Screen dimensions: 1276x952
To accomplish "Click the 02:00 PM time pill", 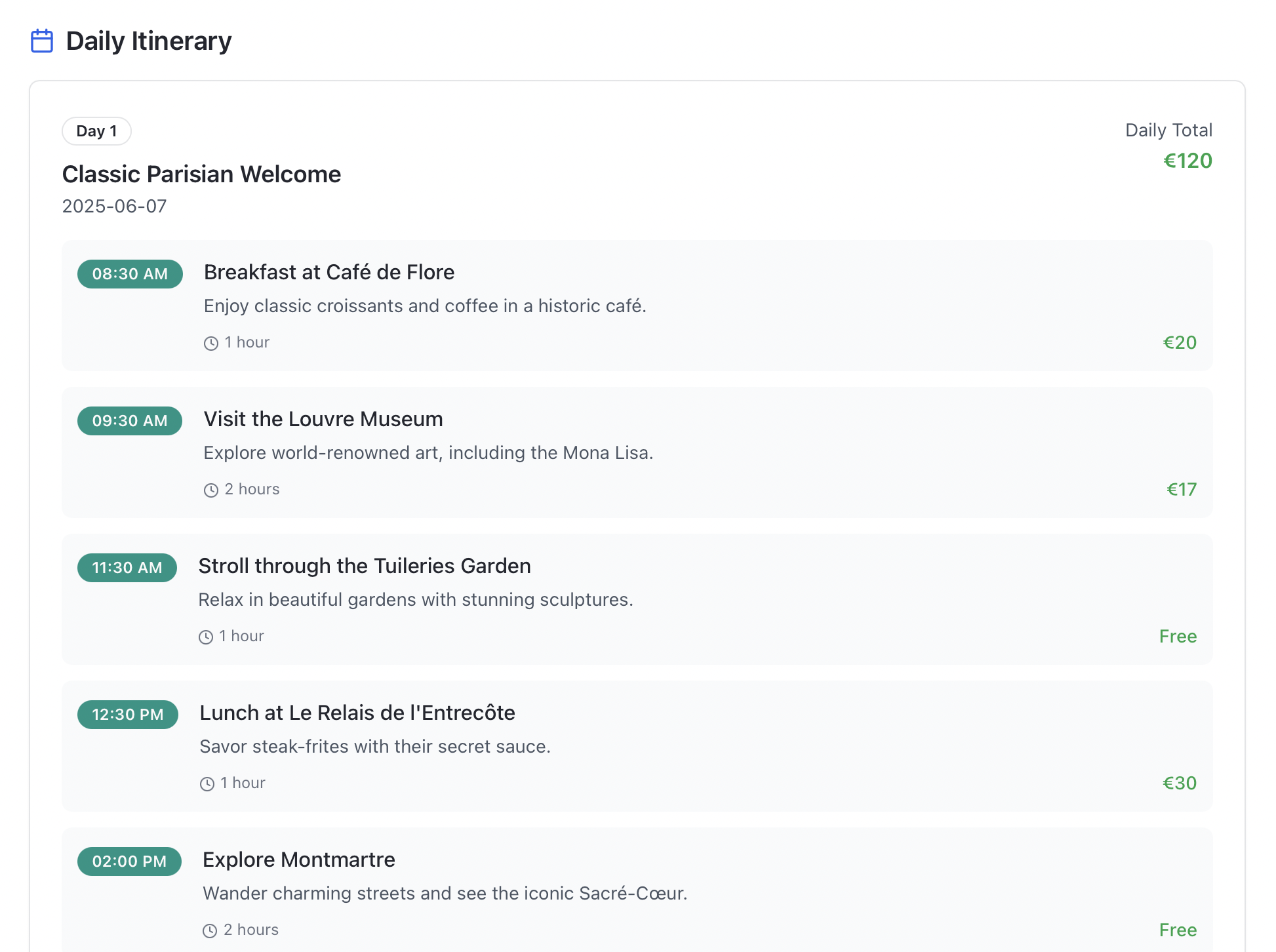I will tap(129, 862).
